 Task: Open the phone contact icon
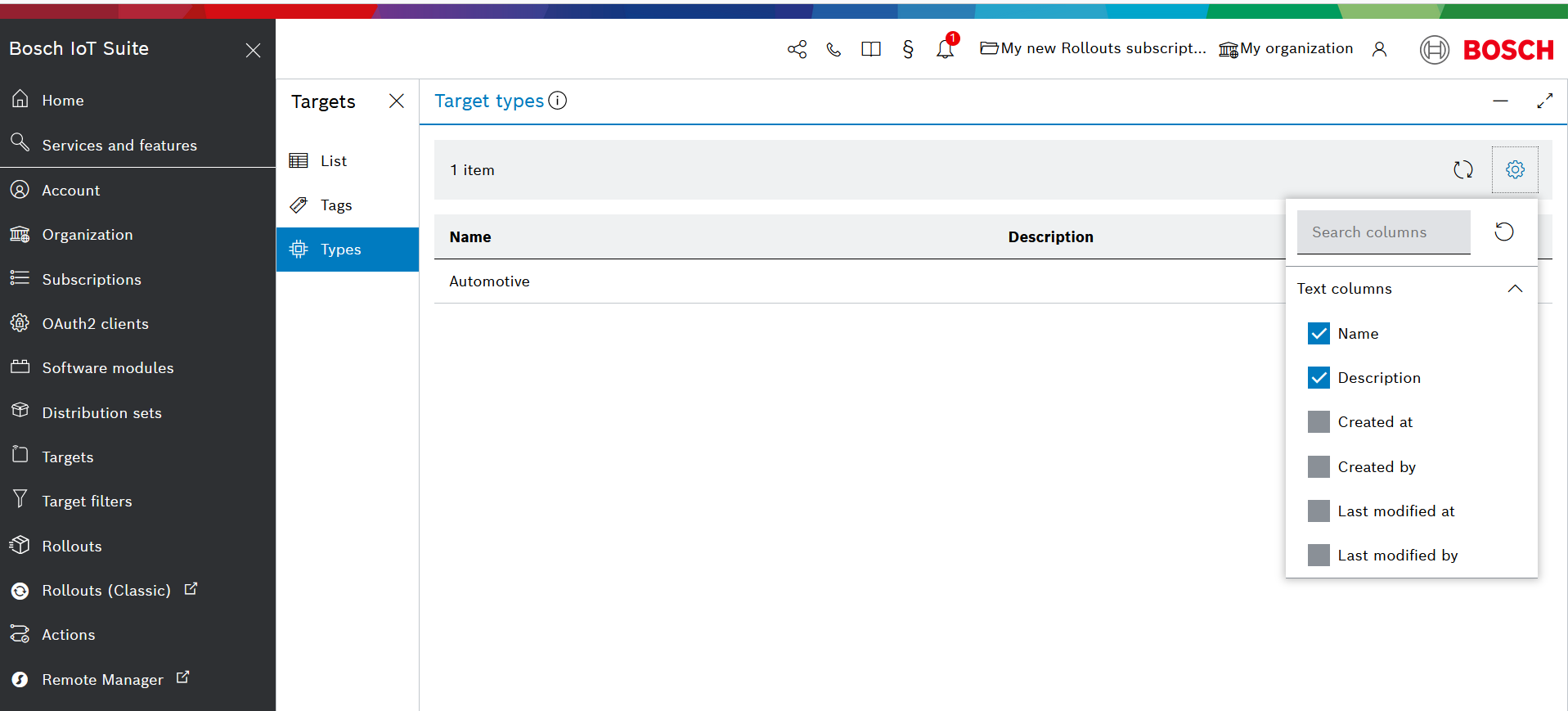pyautogui.click(x=833, y=49)
